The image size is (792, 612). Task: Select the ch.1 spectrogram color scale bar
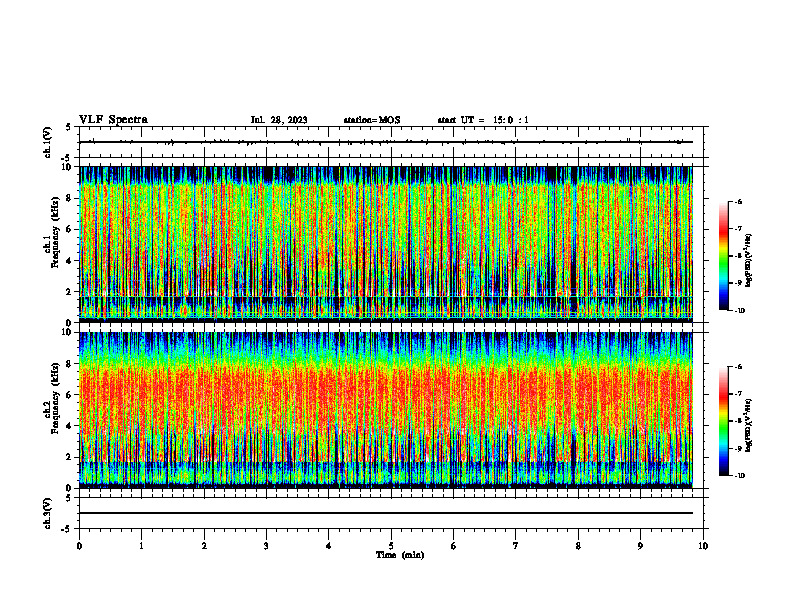(x=723, y=256)
